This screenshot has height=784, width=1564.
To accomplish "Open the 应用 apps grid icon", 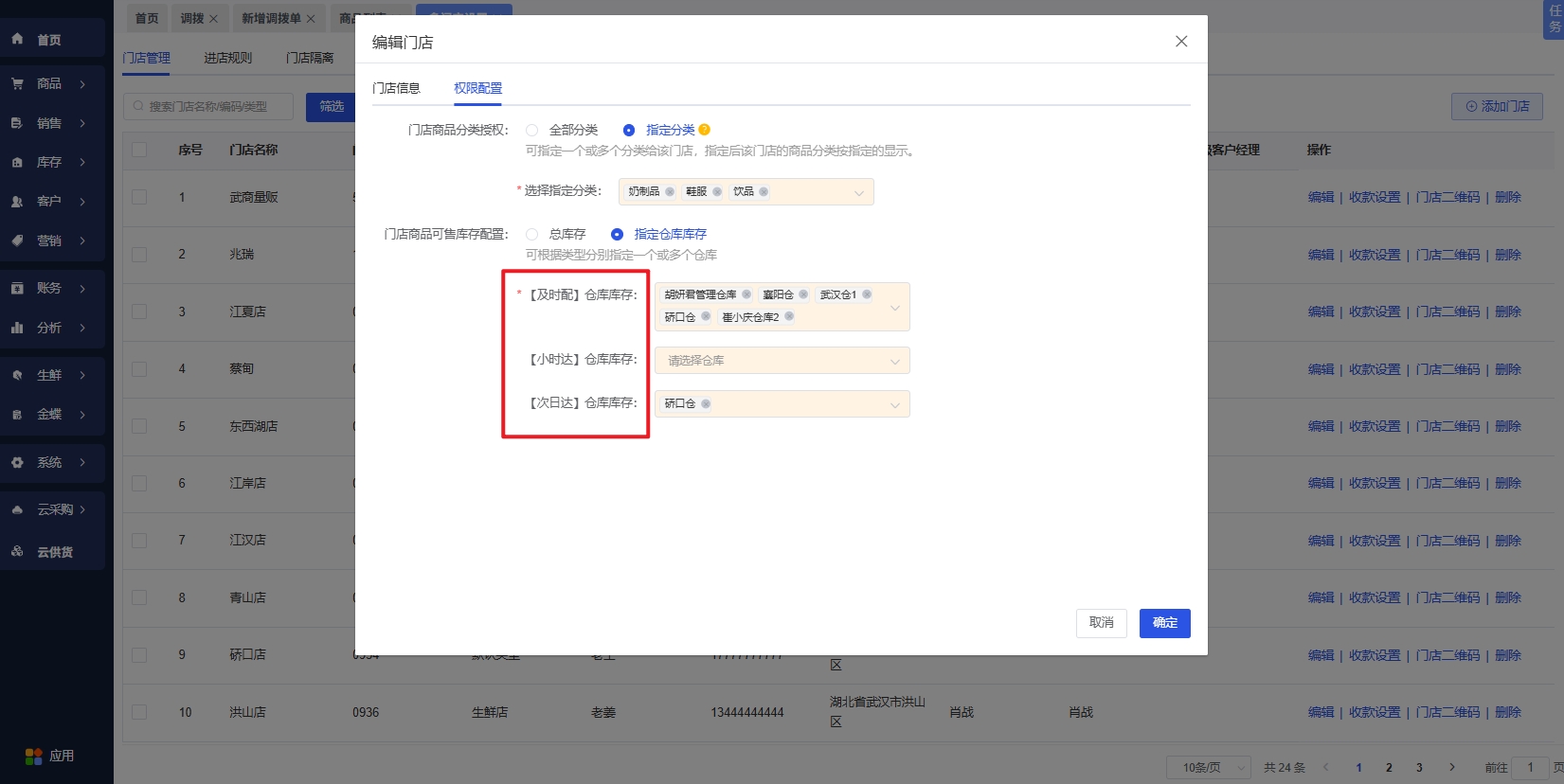I will tap(34, 756).
